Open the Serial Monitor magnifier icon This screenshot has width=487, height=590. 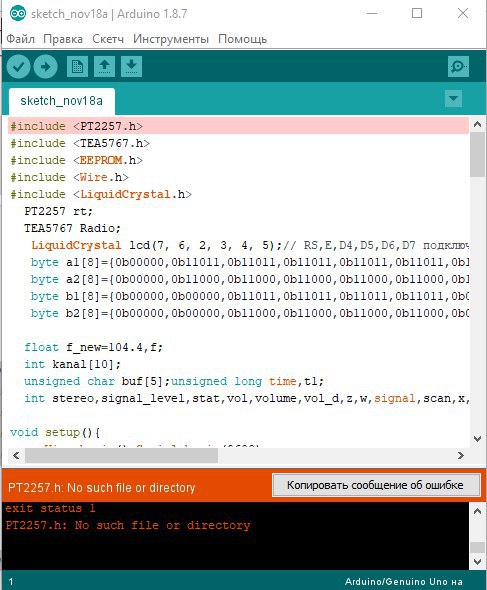(458, 67)
